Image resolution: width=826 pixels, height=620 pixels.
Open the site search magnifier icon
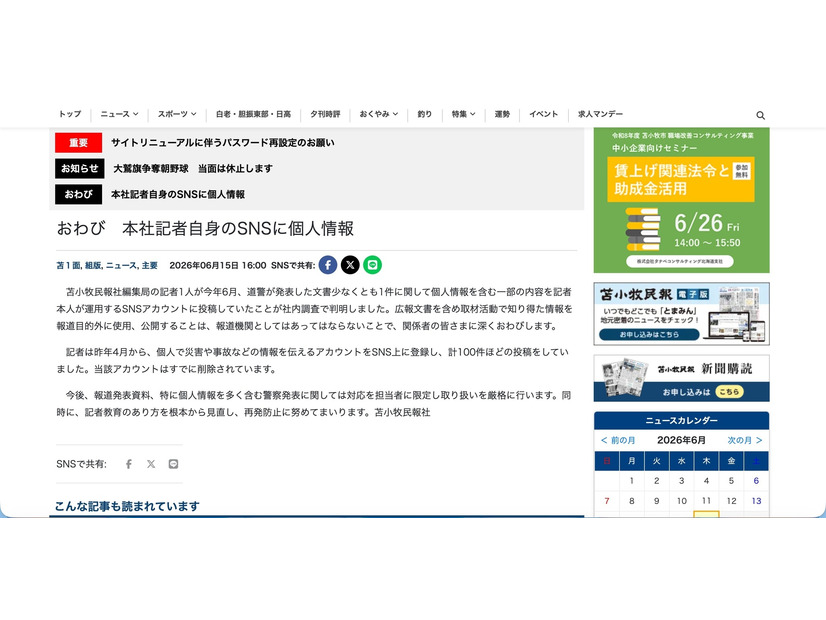pyautogui.click(x=760, y=115)
